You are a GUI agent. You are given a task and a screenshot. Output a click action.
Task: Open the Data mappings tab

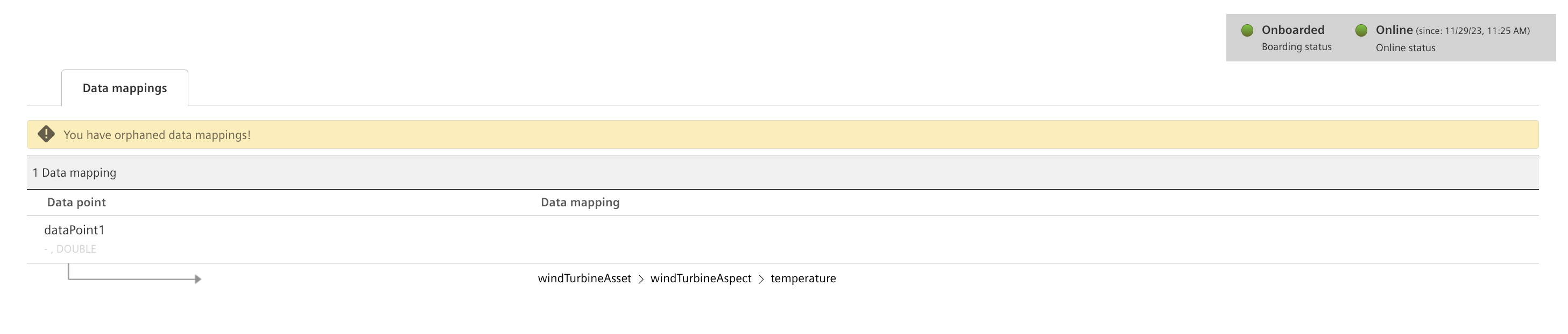tap(125, 88)
